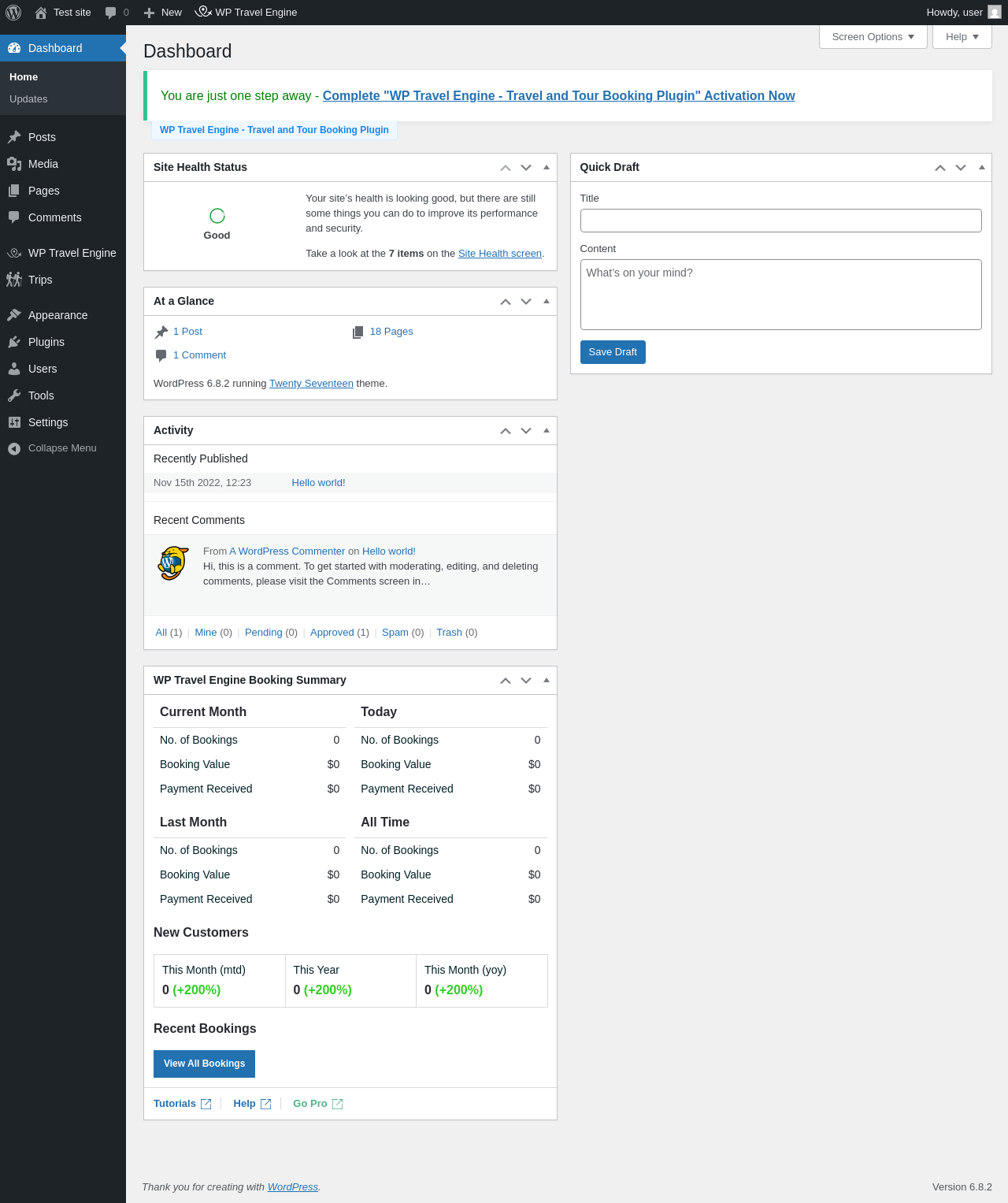The height and width of the screenshot is (1203, 1008).
Task: Click View All Bookings button
Action: coord(204,1064)
